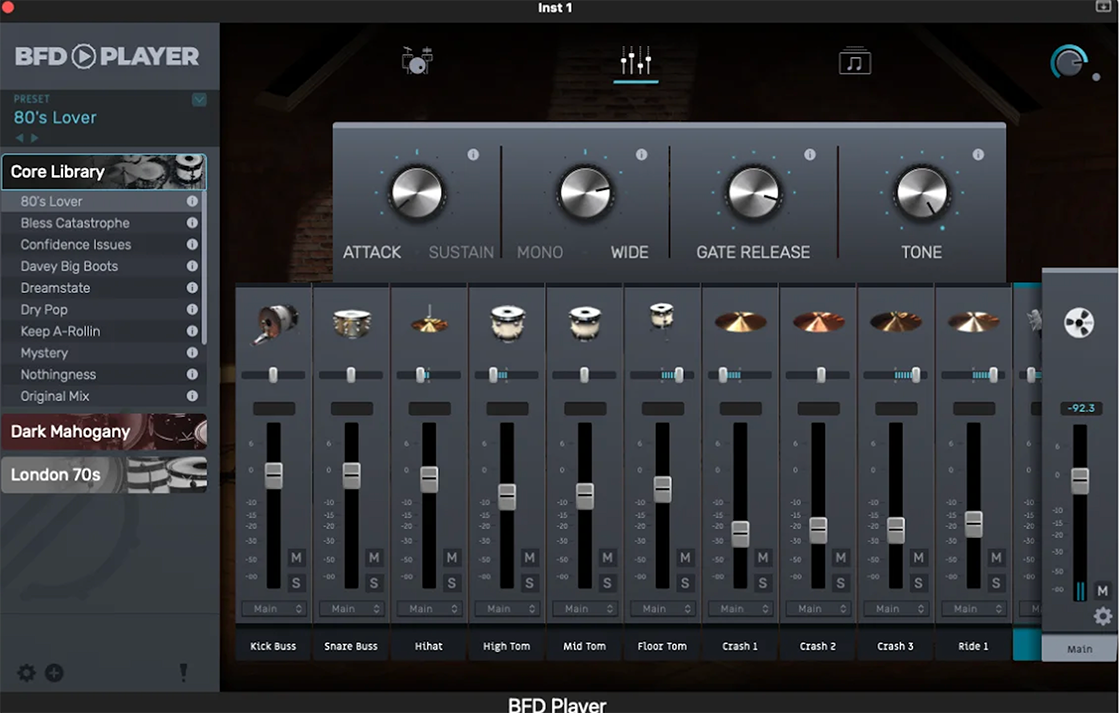Show info for Mystery preset
The image size is (1119, 713).
pyautogui.click(x=192, y=353)
